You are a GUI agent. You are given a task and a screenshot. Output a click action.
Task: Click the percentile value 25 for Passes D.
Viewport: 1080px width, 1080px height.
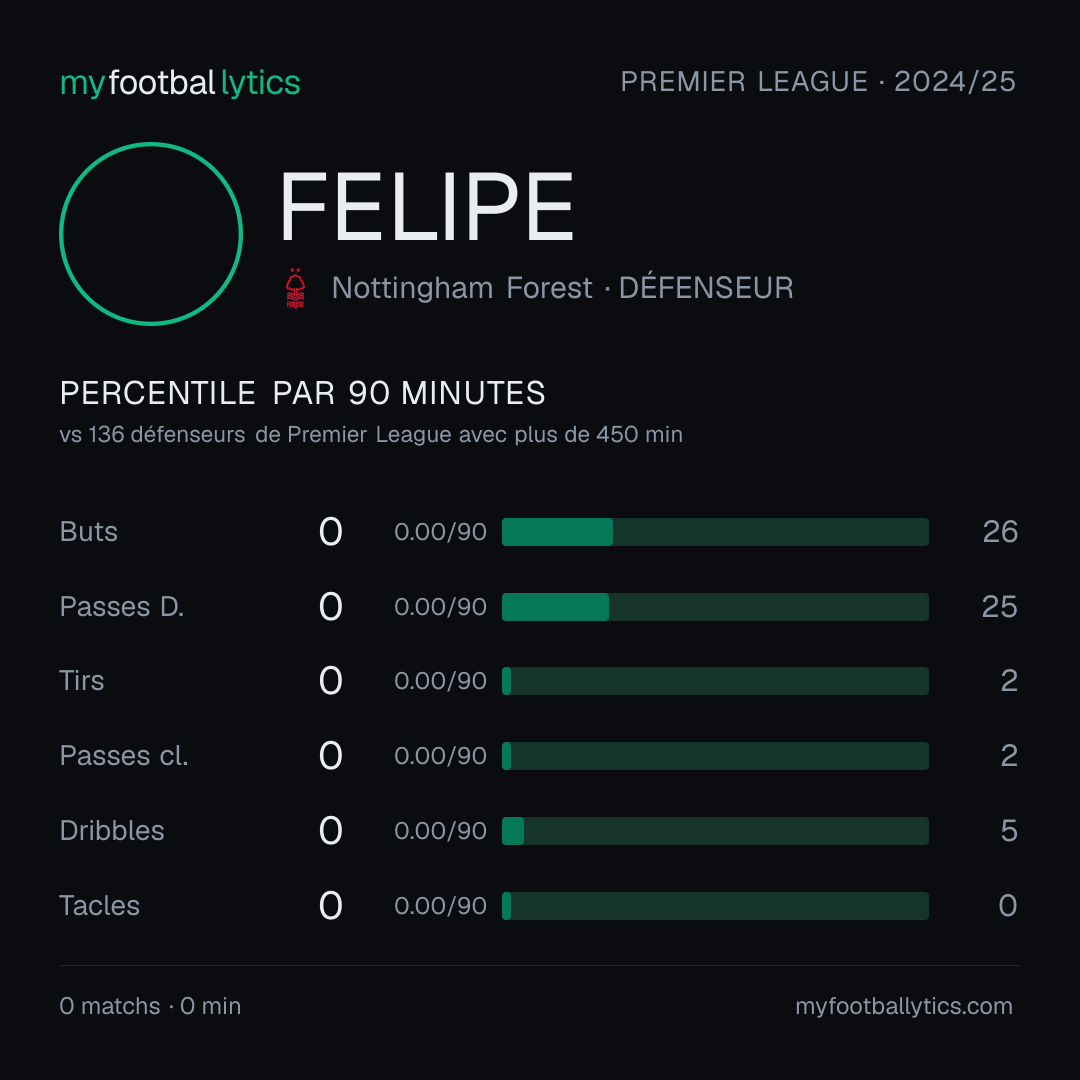coord(999,607)
